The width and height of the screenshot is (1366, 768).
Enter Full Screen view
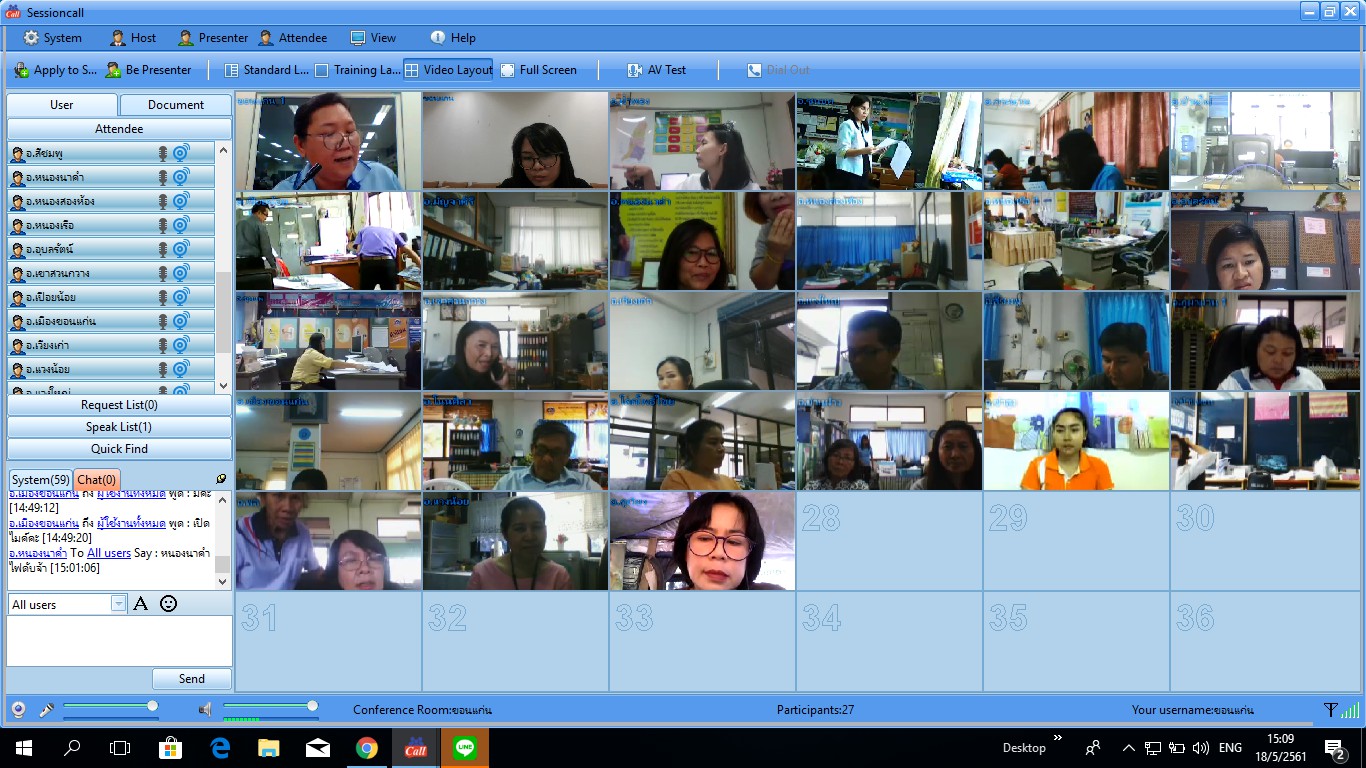[539, 70]
